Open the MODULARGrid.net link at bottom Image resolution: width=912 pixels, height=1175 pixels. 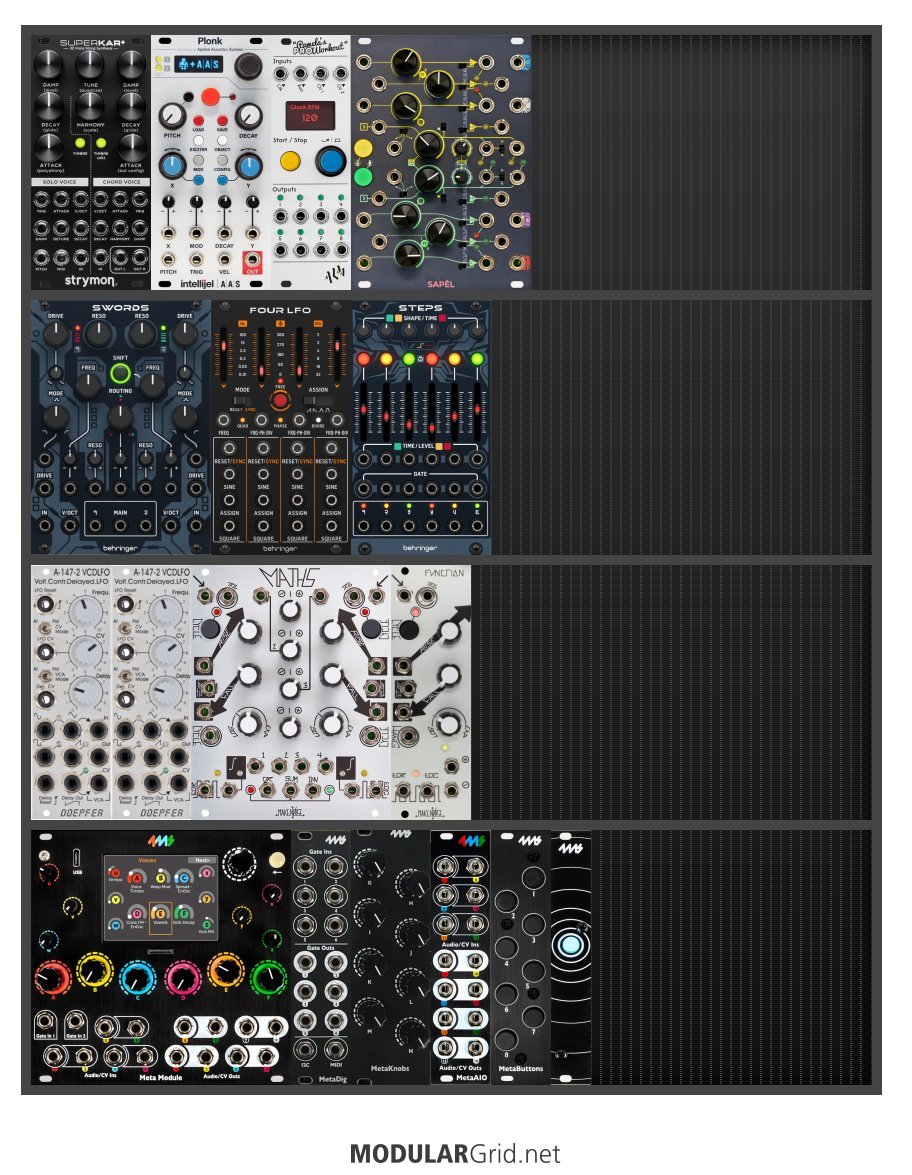(x=455, y=1153)
